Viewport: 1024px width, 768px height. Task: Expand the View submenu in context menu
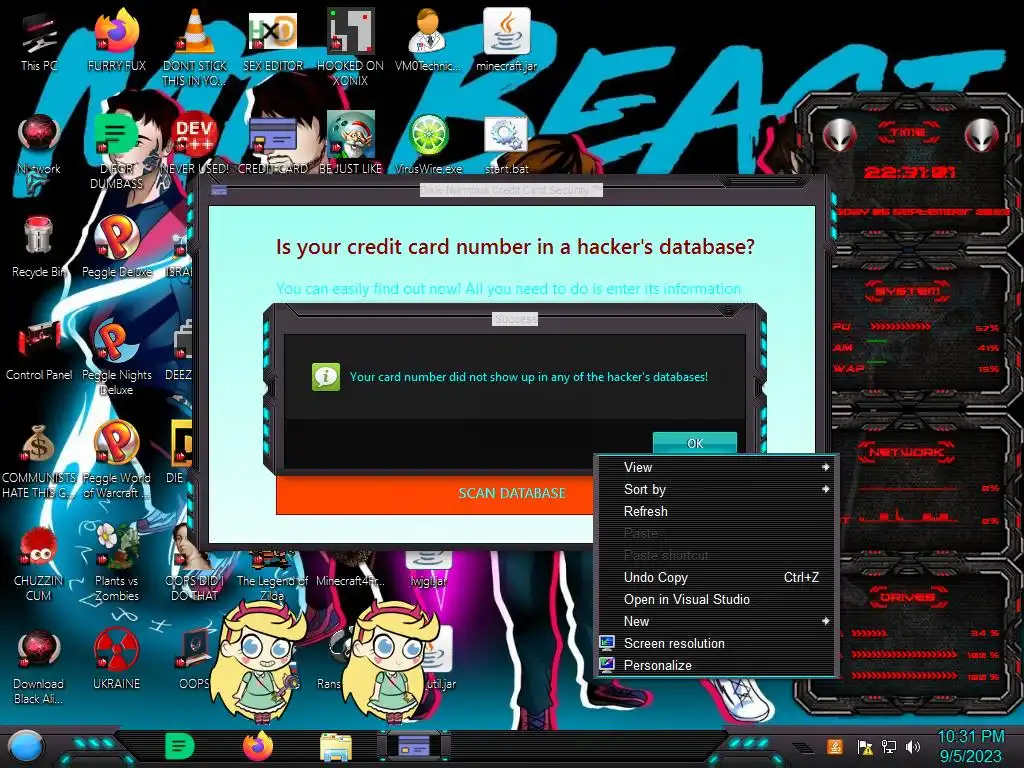716,468
